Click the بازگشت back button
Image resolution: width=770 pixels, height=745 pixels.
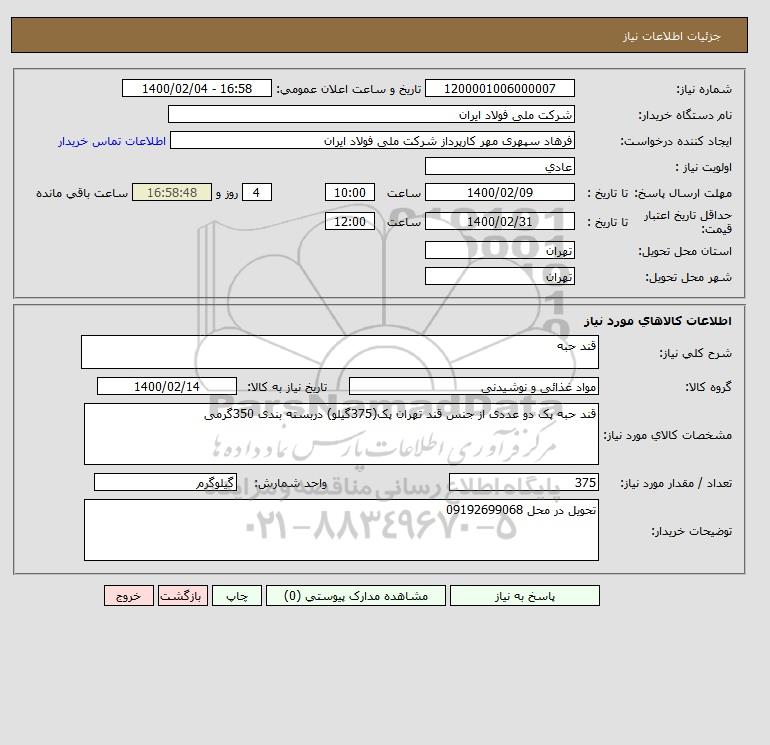(x=183, y=596)
